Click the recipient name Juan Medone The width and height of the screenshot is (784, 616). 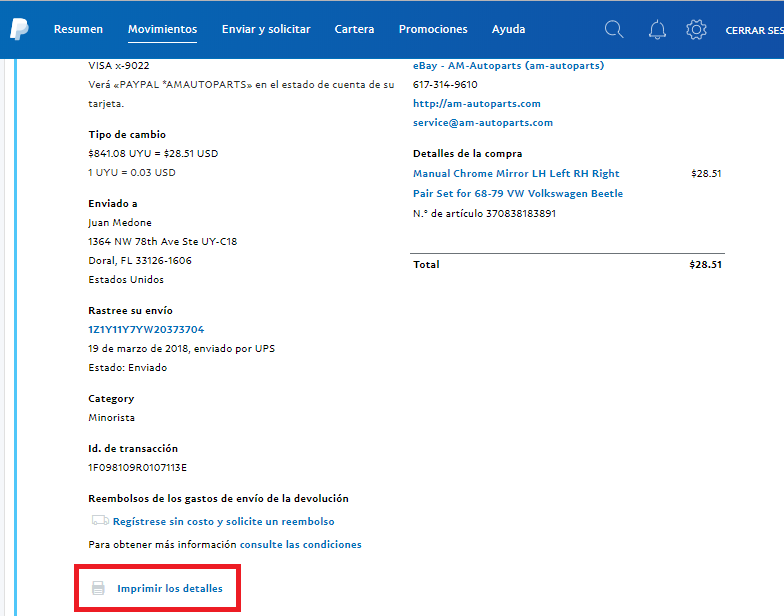(x=120, y=222)
